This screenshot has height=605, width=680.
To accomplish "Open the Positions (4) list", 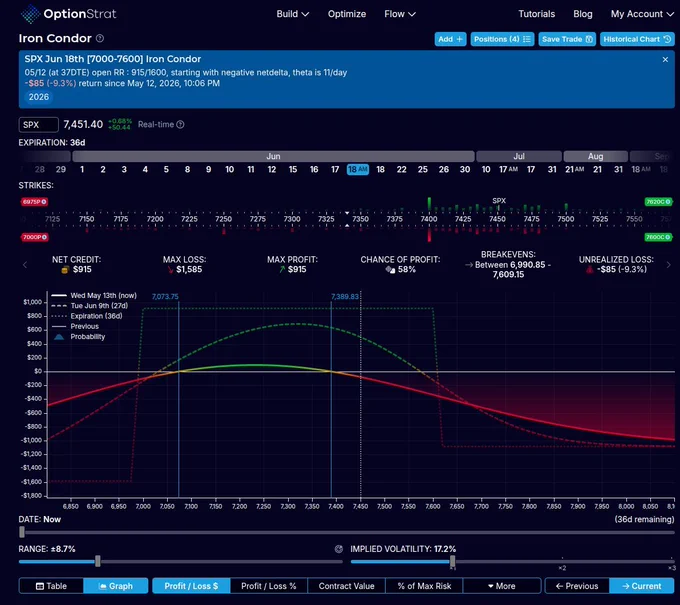I will pyautogui.click(x=502, y=39).
